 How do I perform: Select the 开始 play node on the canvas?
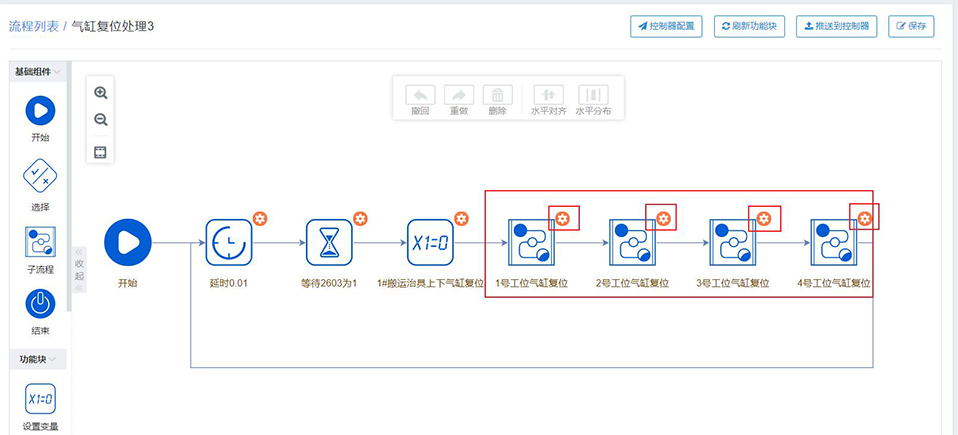[x=128, y=243]
